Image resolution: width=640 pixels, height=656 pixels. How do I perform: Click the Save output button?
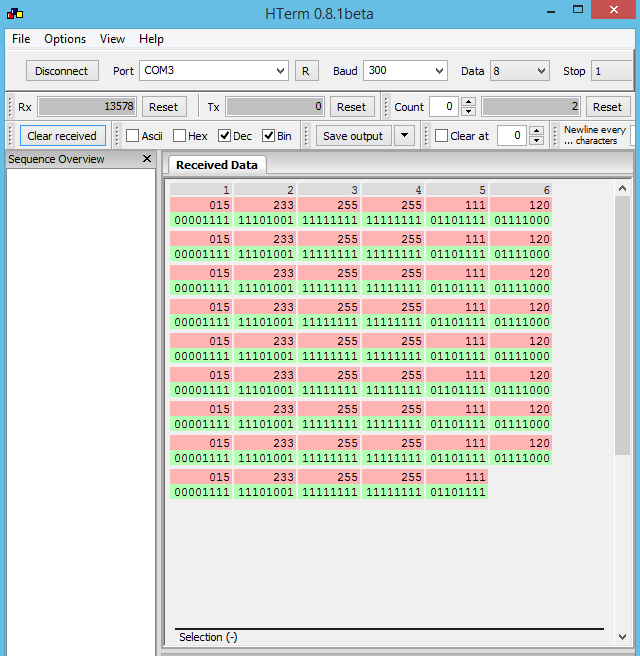tap(353, 136)
